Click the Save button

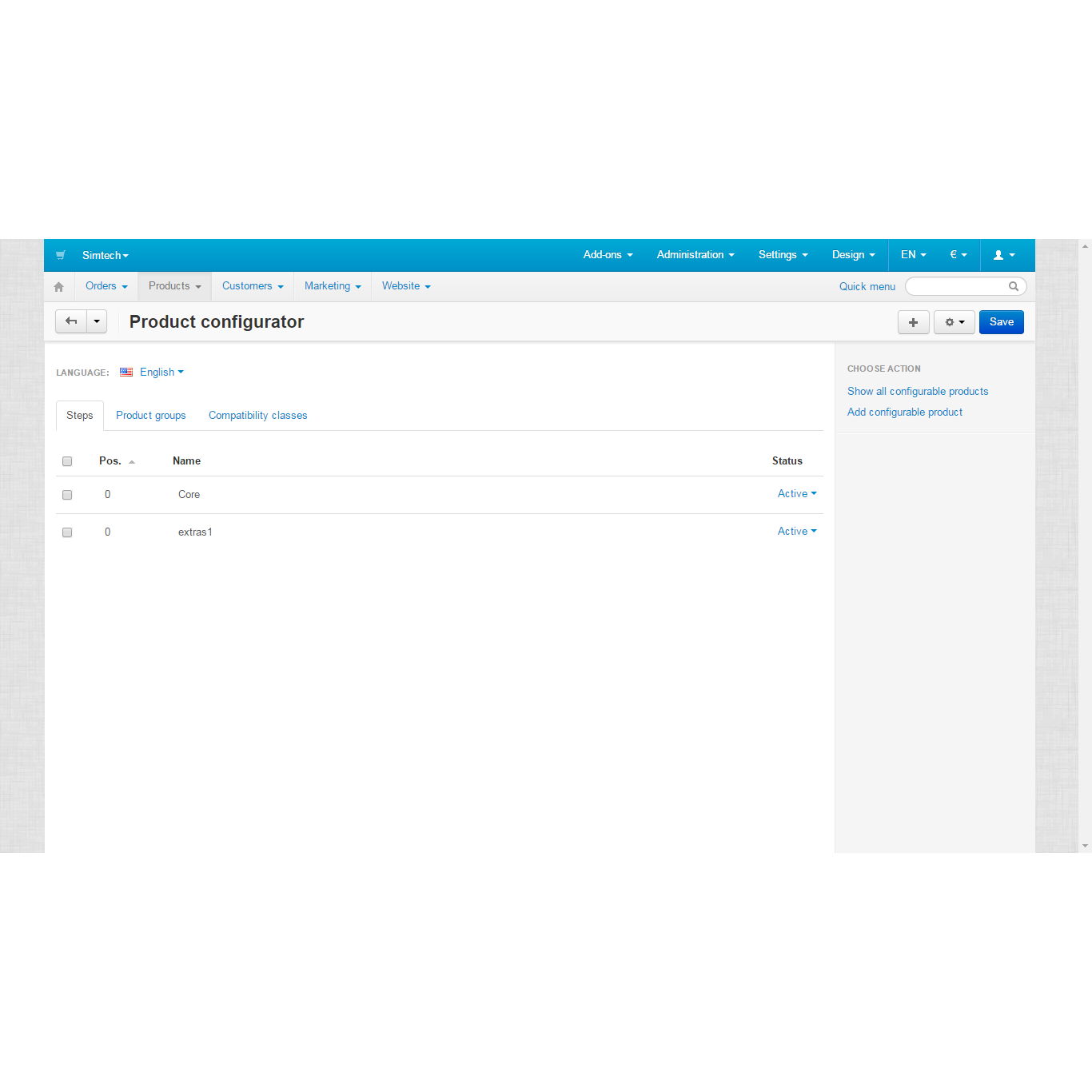pos(1001,322)
